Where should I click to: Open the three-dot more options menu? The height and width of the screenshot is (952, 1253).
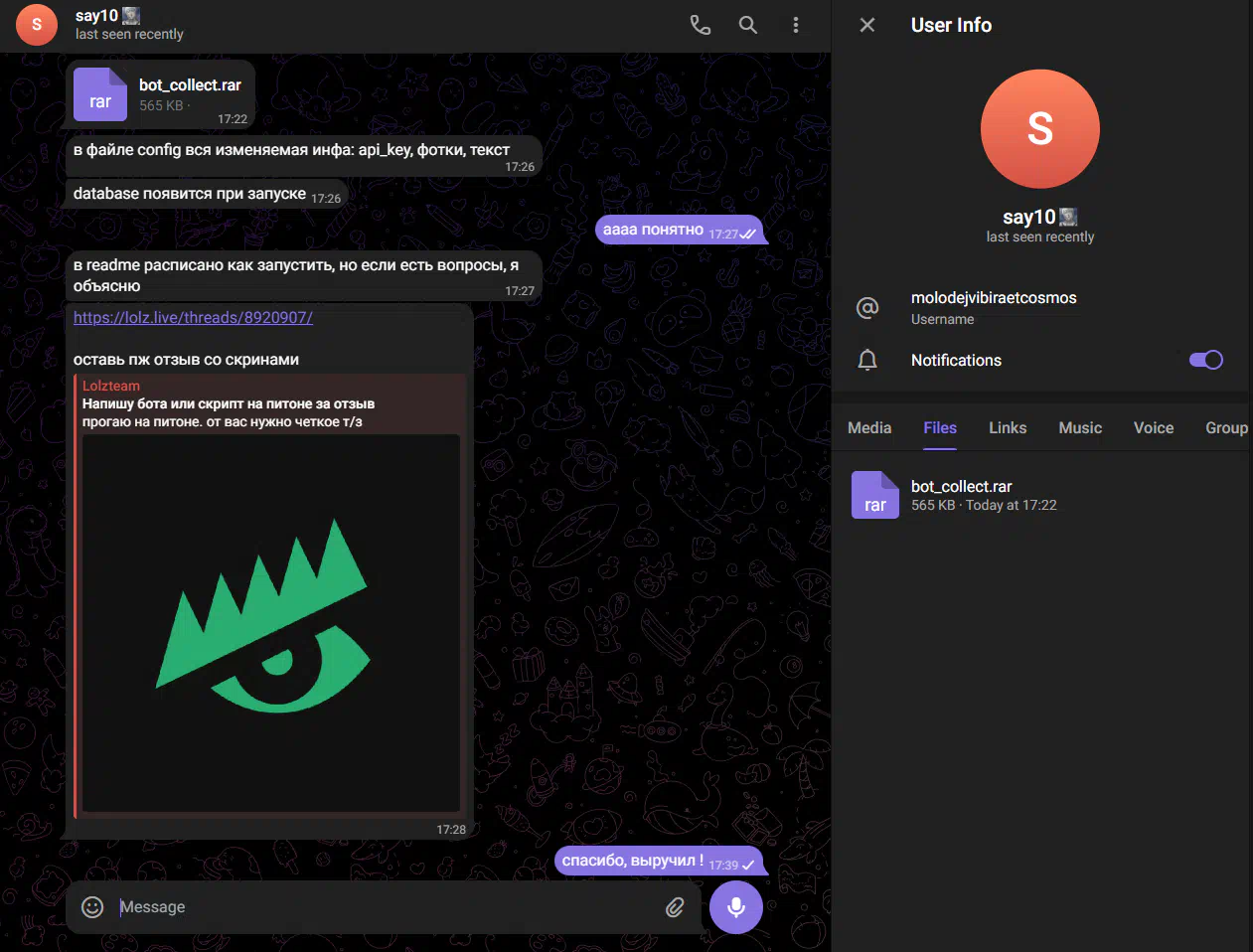point(796,25)
